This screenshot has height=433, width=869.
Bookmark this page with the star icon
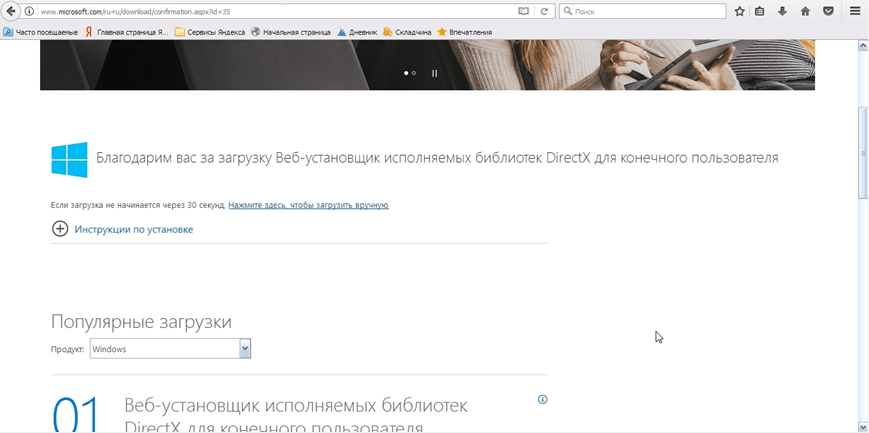740,11
